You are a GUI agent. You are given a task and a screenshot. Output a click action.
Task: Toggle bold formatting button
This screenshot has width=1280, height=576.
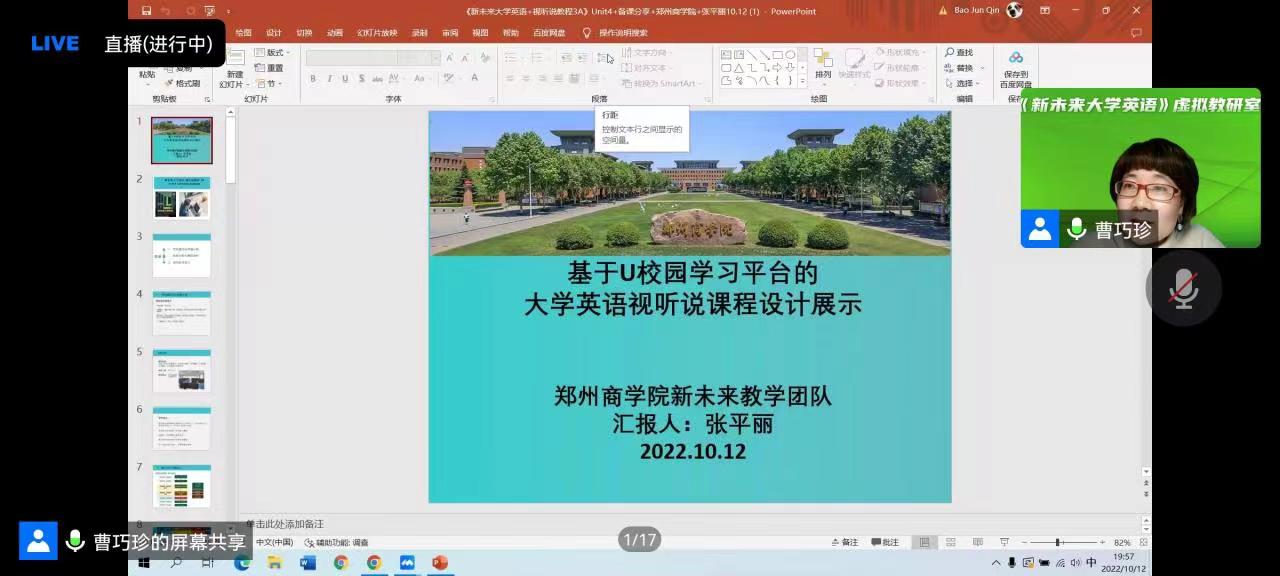coord(313,79)
